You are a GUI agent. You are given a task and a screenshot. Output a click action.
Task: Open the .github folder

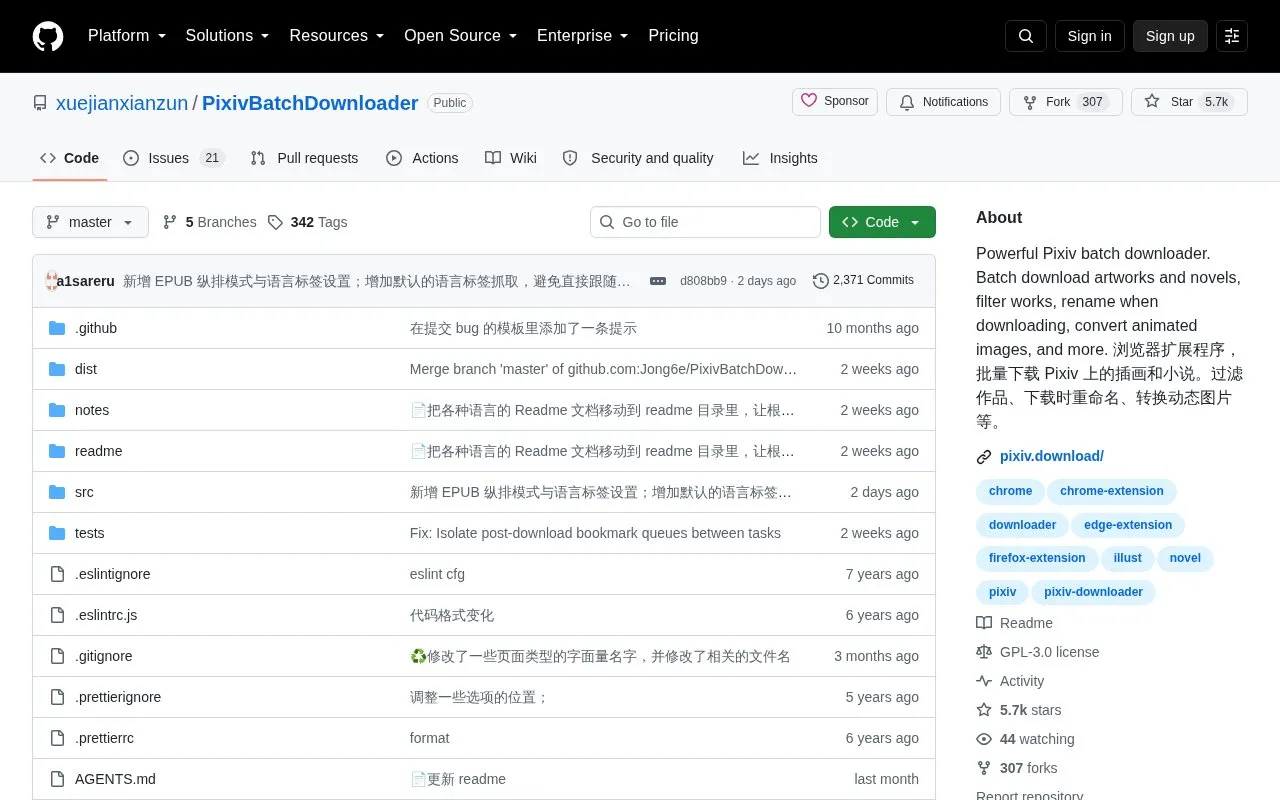[96, 328]
